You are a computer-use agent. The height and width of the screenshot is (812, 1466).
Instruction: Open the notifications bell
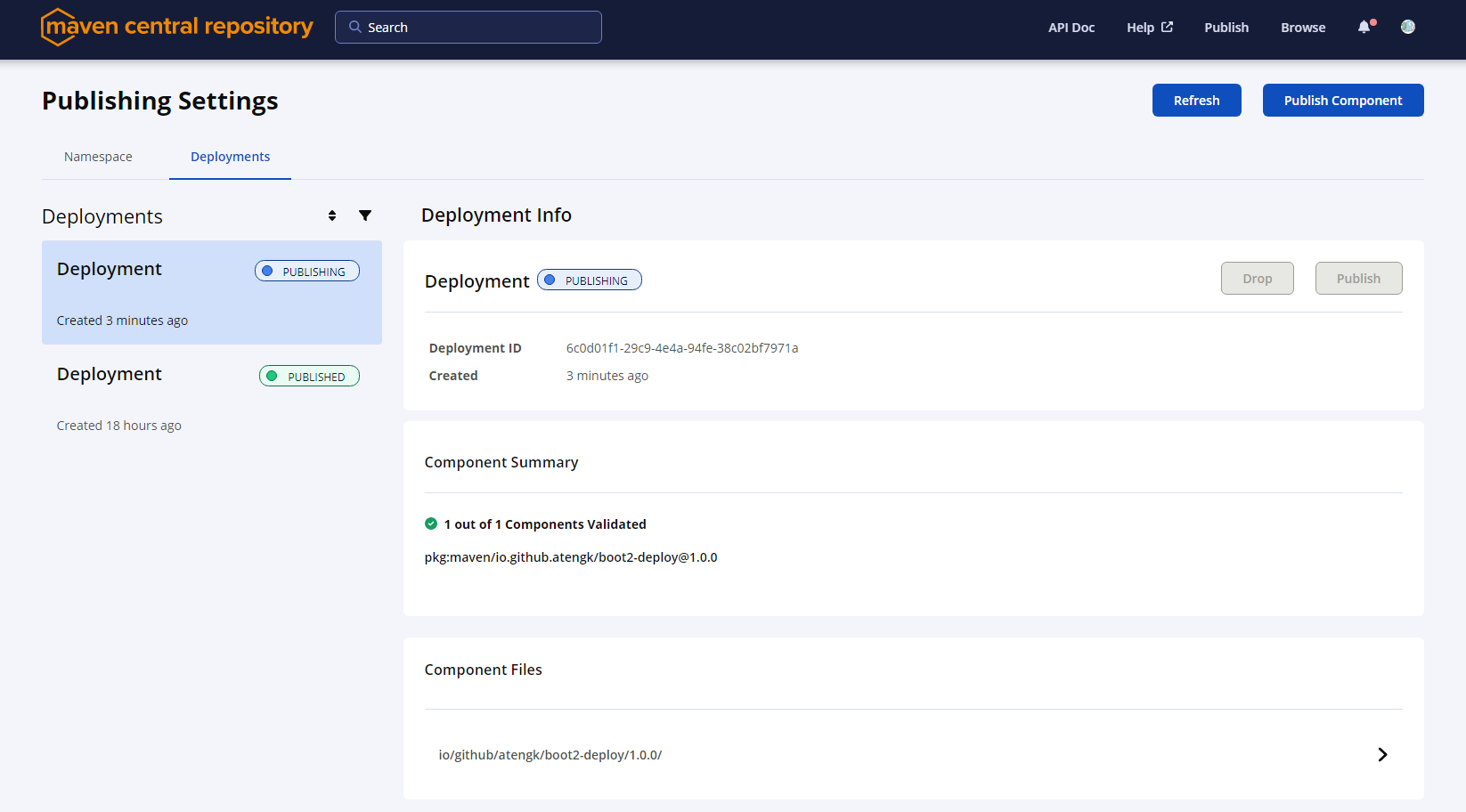pyautogui.click(x=1364, y=27)
